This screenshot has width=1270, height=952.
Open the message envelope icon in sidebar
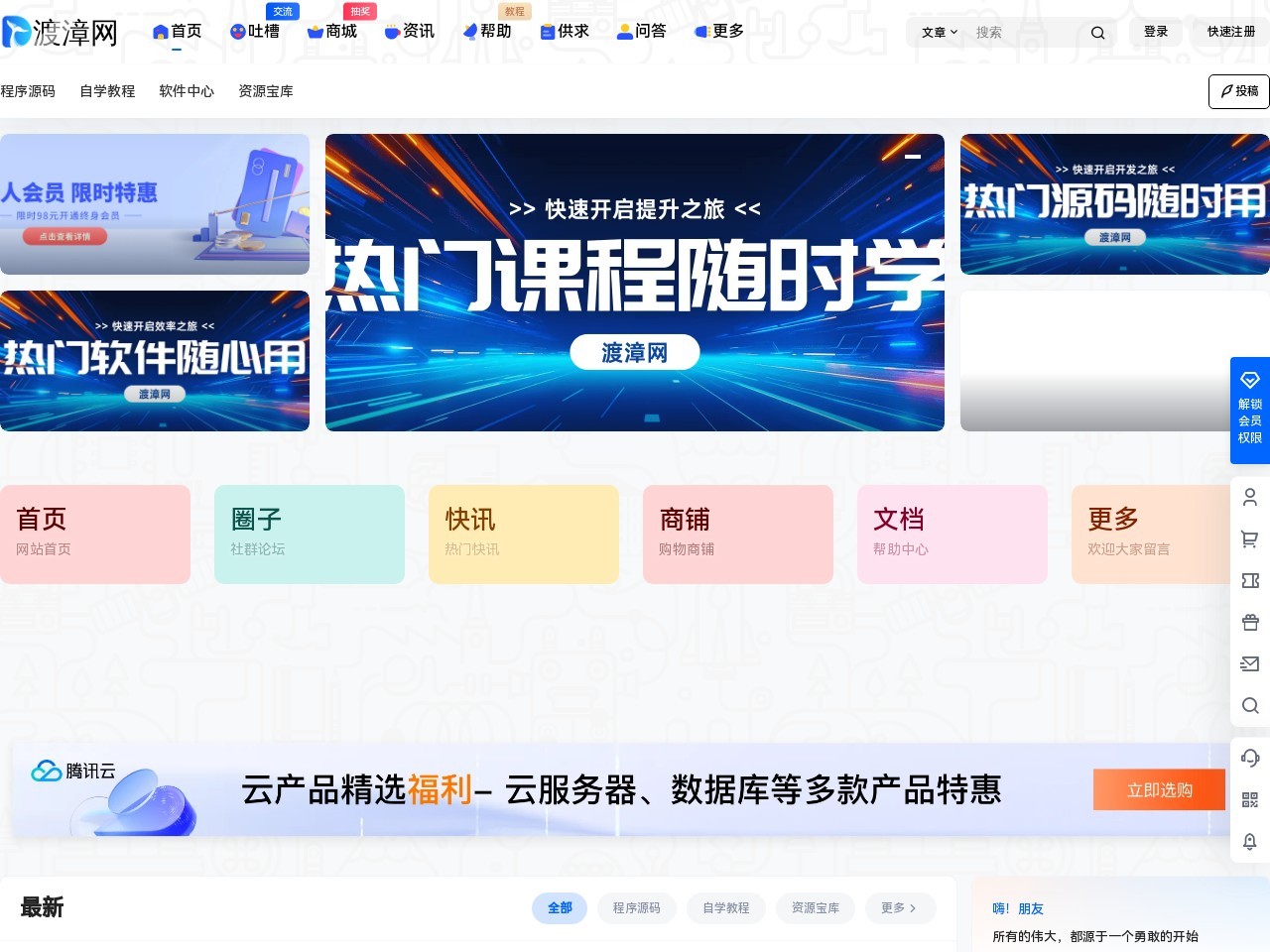[1249, 663]
